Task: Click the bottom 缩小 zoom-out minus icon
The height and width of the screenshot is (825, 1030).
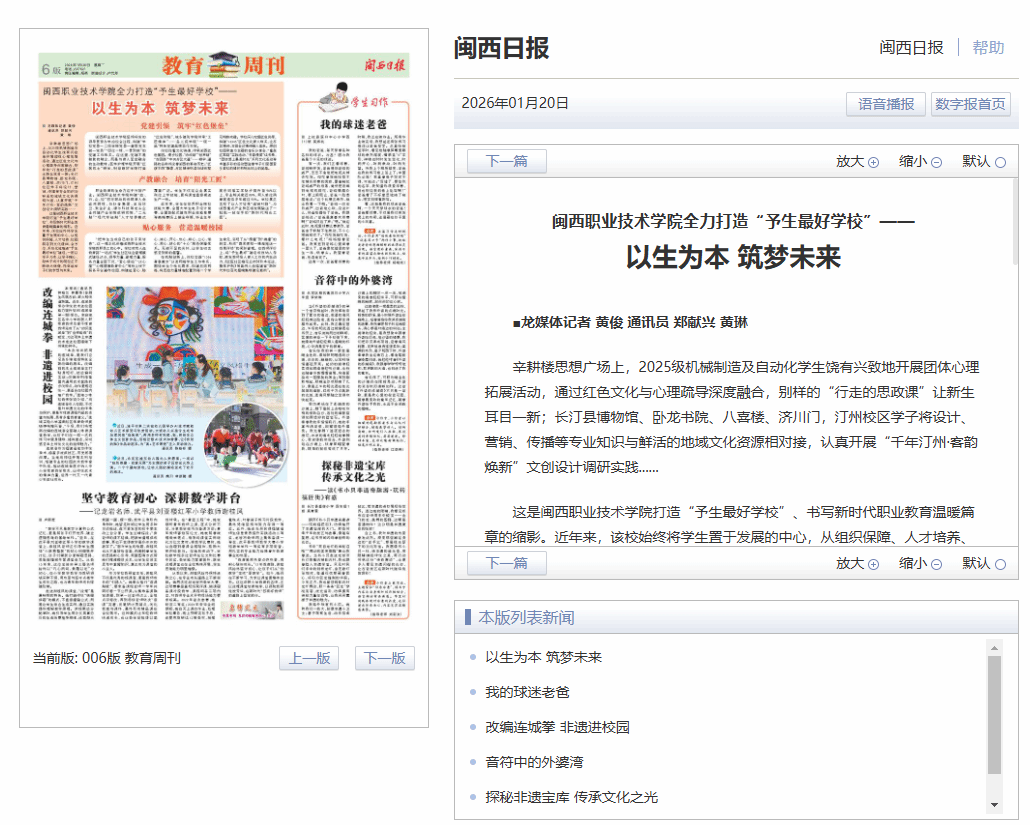Action: [936, 564]
